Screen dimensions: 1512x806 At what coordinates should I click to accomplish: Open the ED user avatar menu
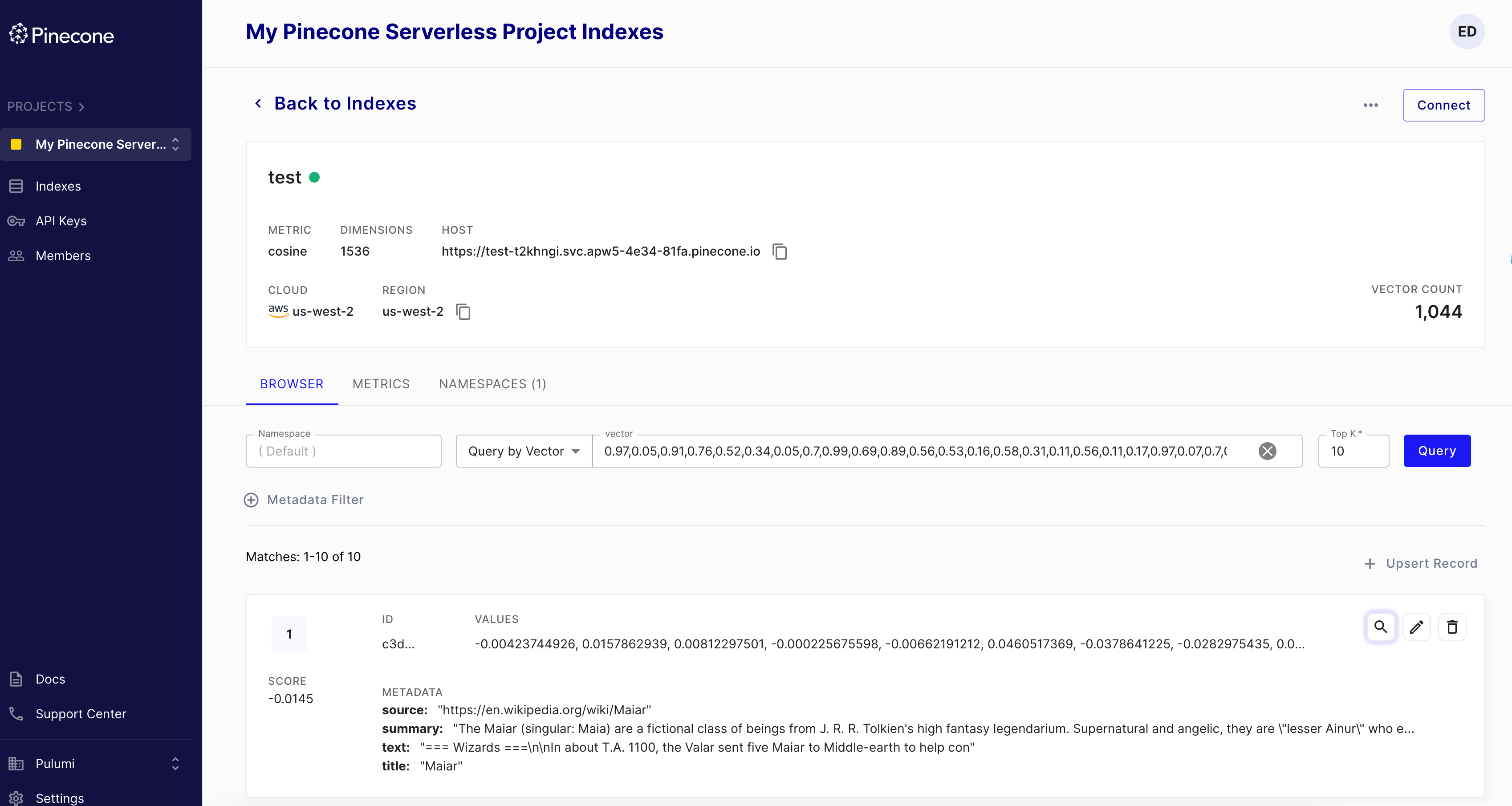(1467, 32)
